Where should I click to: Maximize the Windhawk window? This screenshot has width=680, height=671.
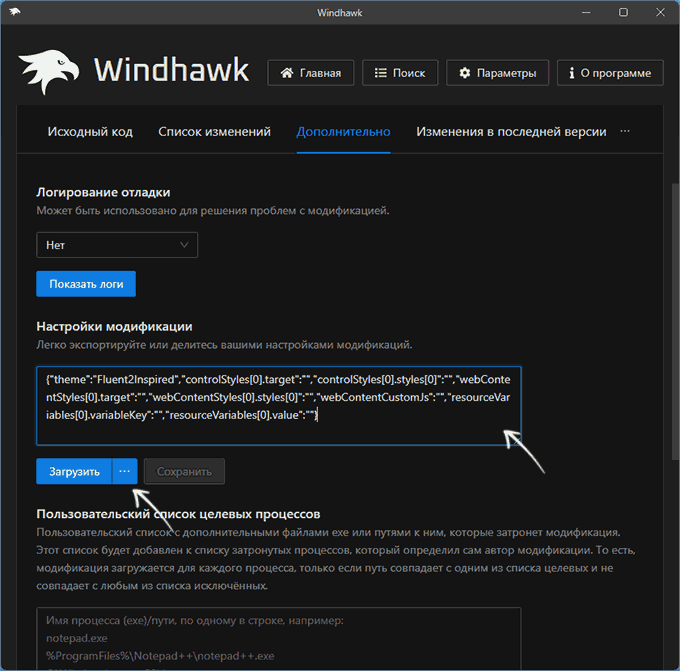[623, 12]
